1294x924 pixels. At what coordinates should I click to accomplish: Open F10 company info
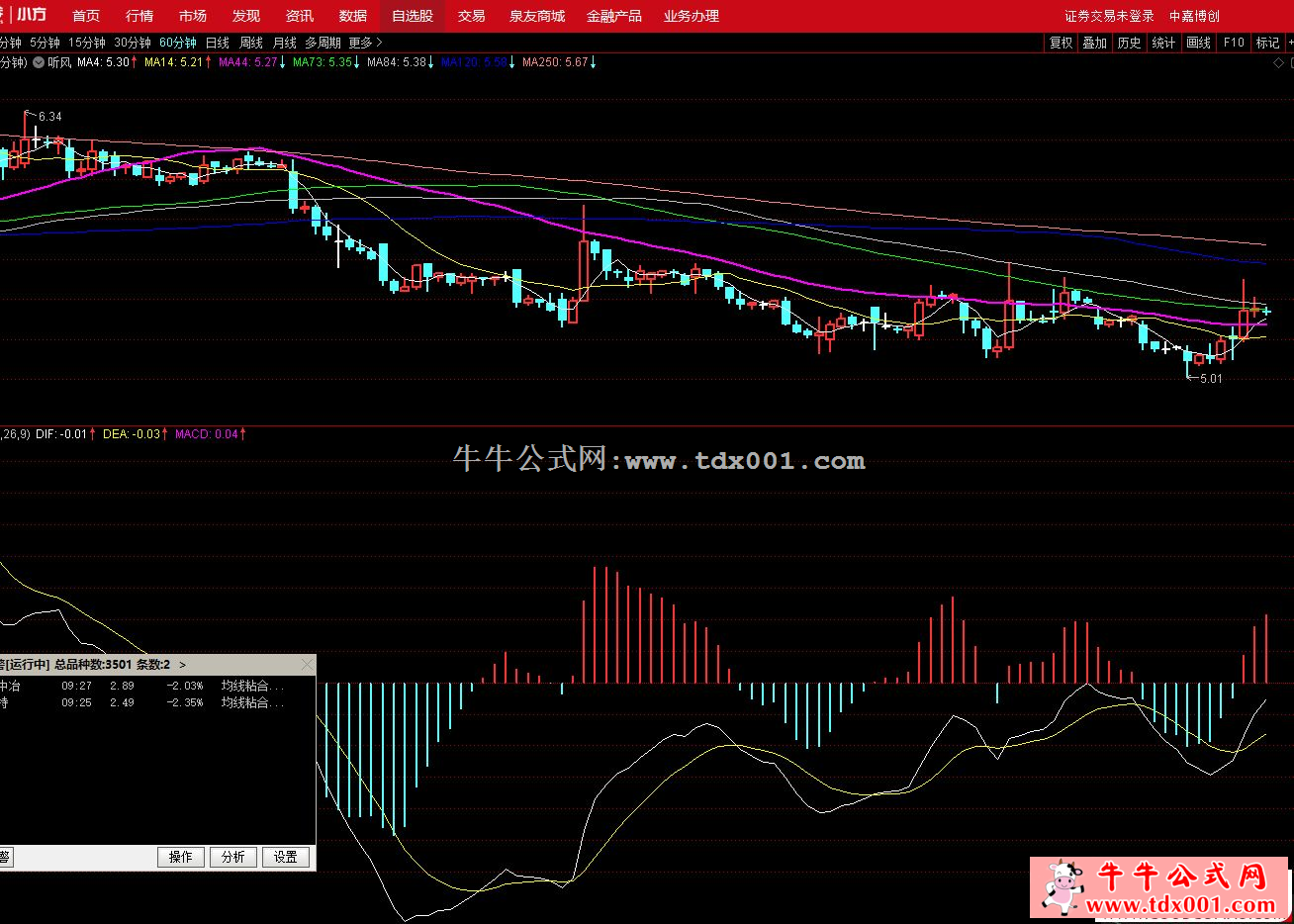coord(1234,43)
